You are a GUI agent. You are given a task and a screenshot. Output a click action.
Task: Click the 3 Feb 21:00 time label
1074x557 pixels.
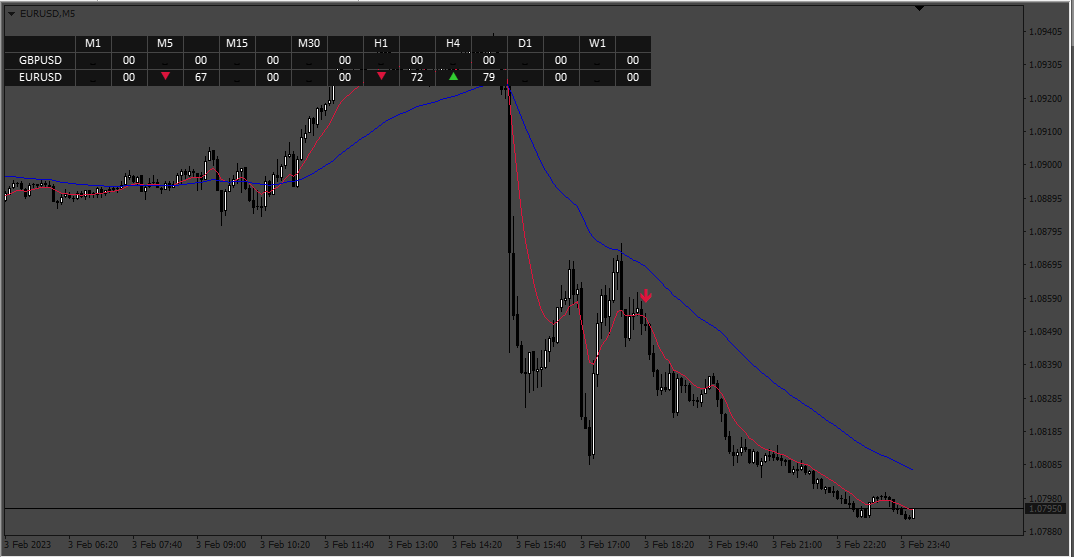point(797,545)
